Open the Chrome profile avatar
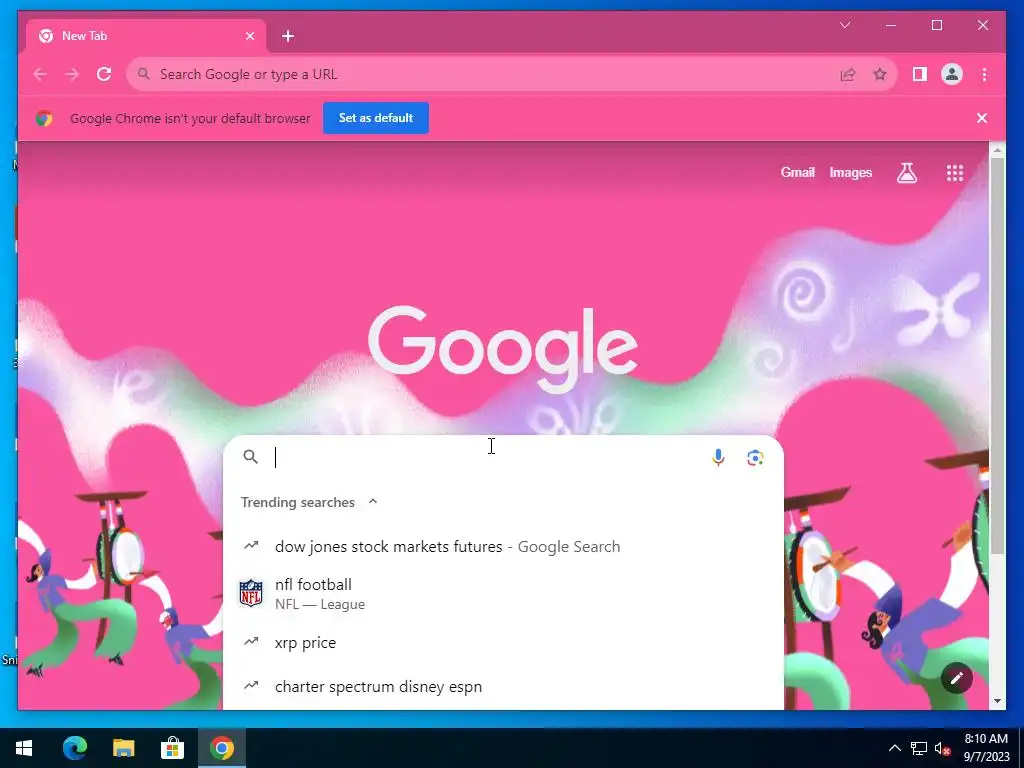 [952, 74]
